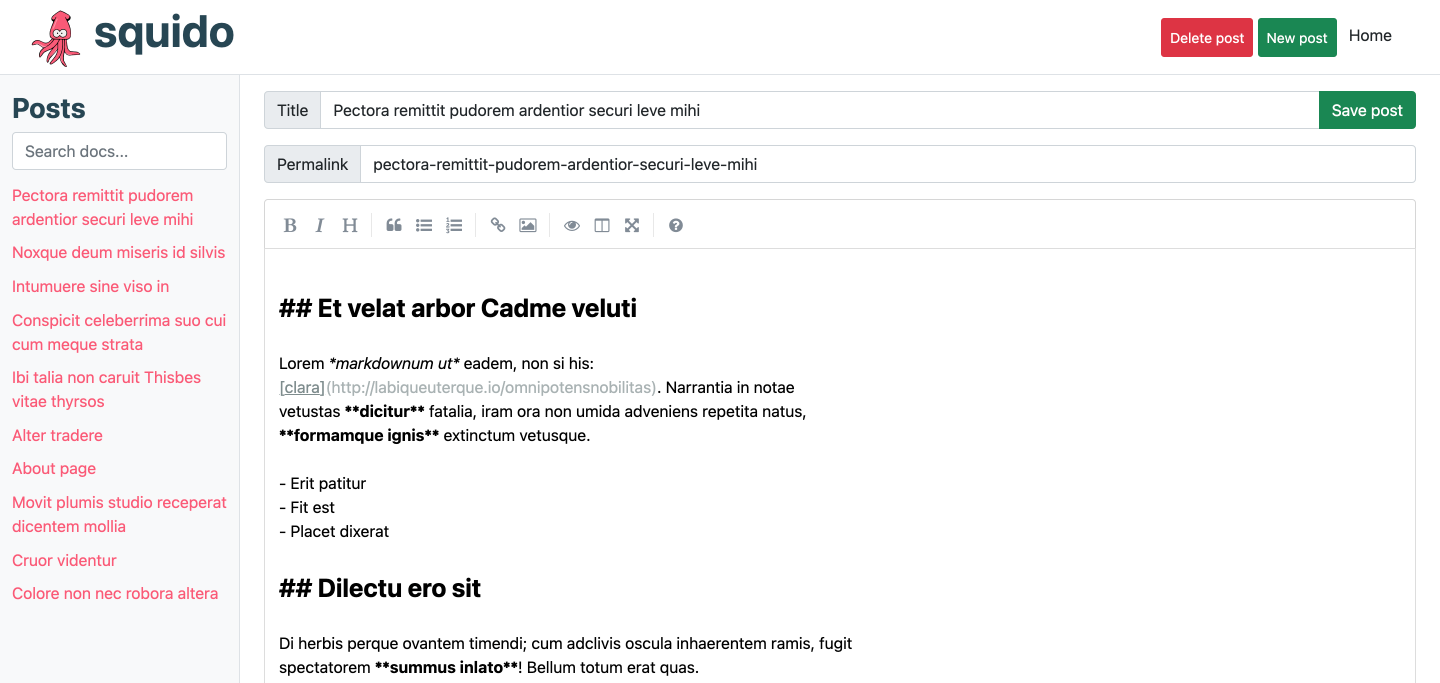Toggle preview mode with eye icon
The image size is (1440, 683).
coord(572,225)
